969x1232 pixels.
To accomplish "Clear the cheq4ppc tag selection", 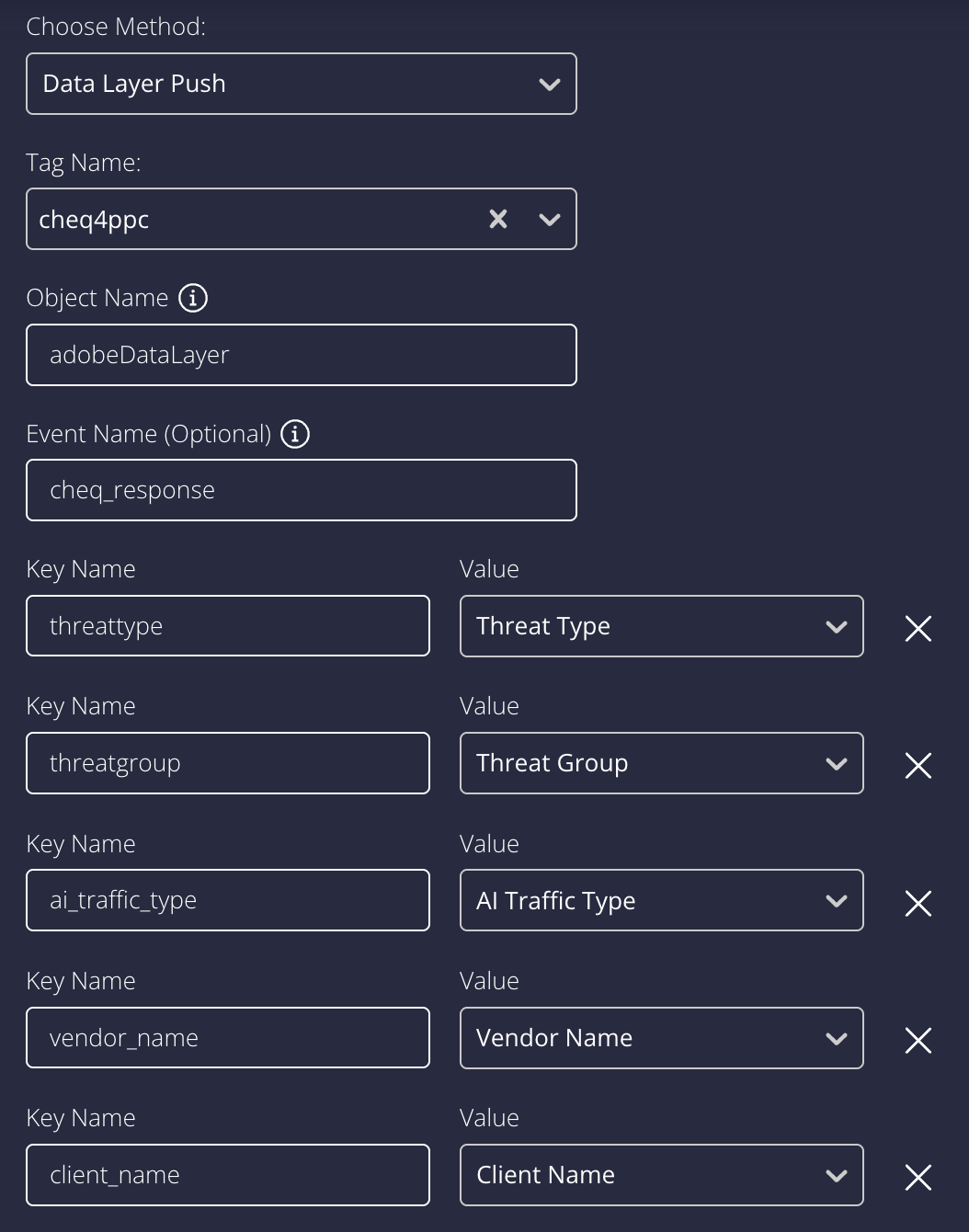I will (498, 219).
